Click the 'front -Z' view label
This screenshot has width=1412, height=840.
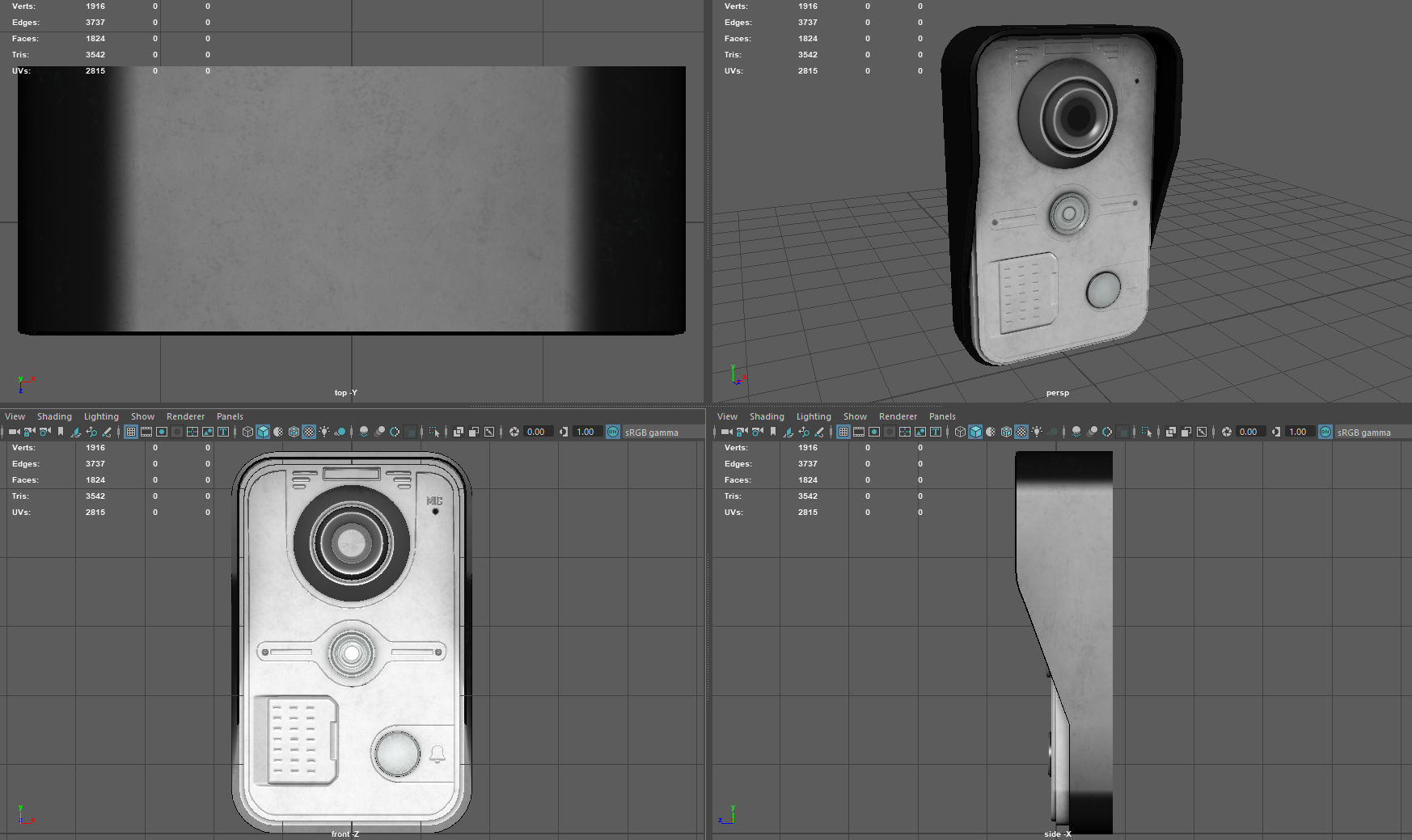pyautogui.click(x=345, y=834)
